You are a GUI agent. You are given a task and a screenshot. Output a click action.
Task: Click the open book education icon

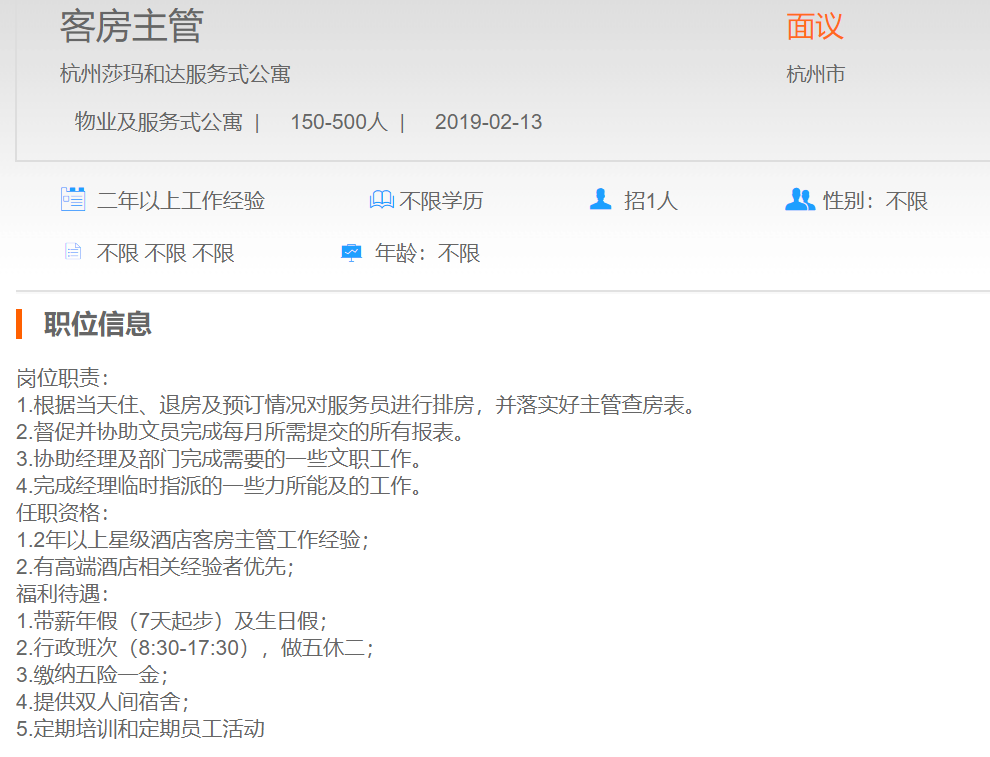pos(381,200)
